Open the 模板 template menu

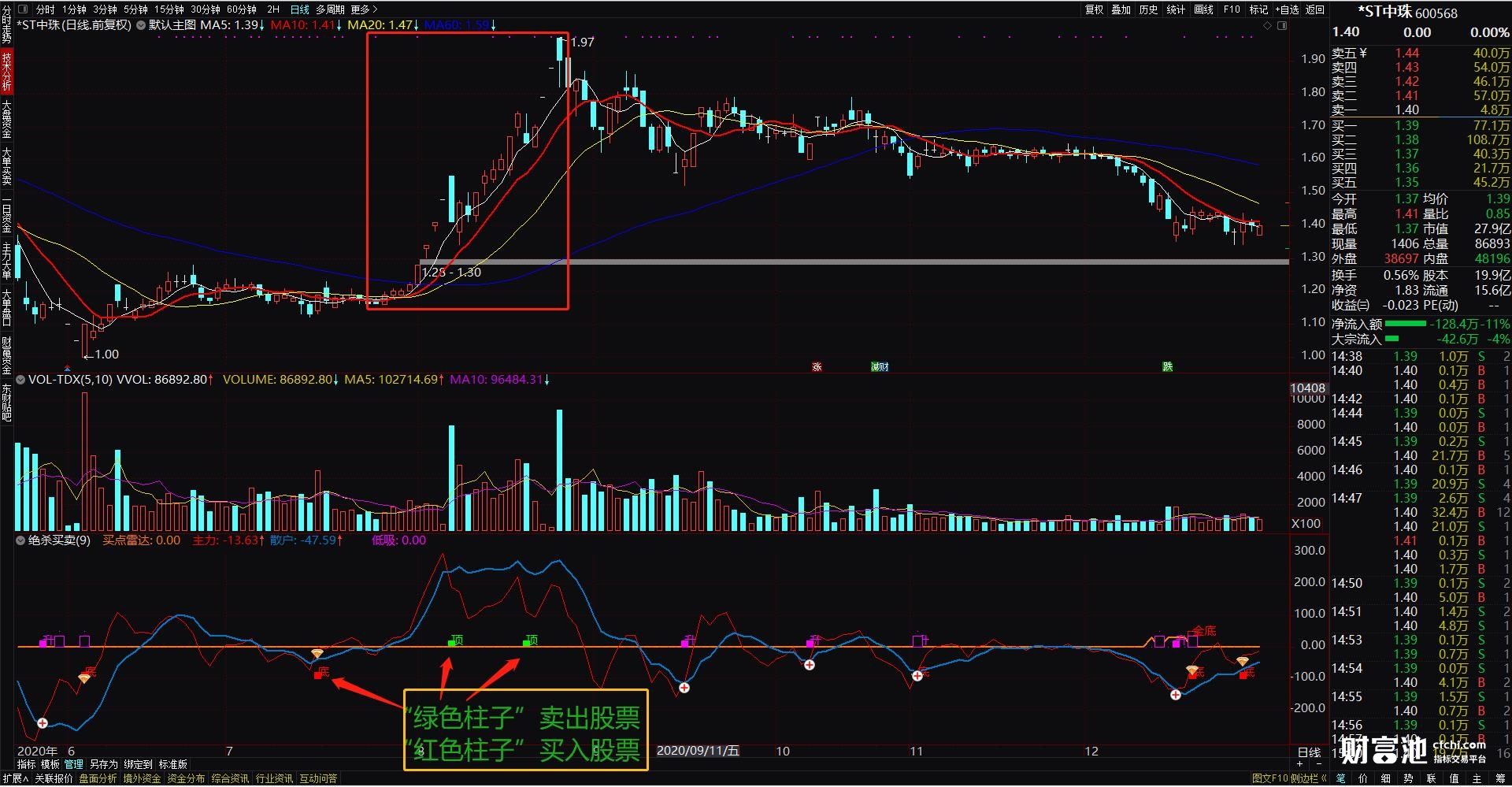tap(50, 764)
